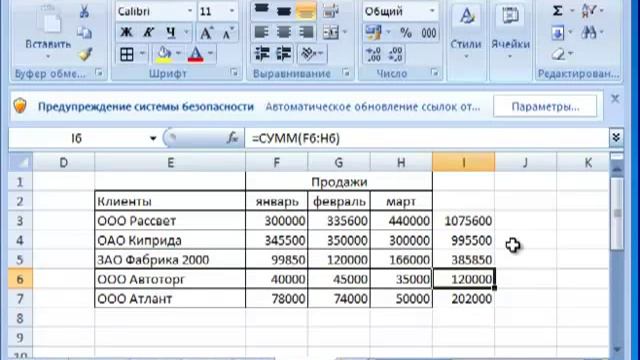Click the Name Box showing I6
The height and width of the screenshot is (360, 640).
76,138
